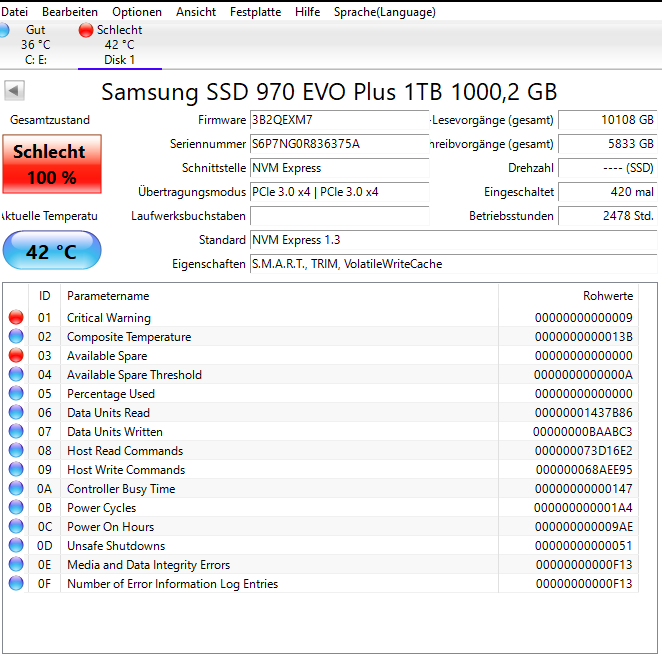Click the total writes value 5833 GB

(x=608, y=144)
